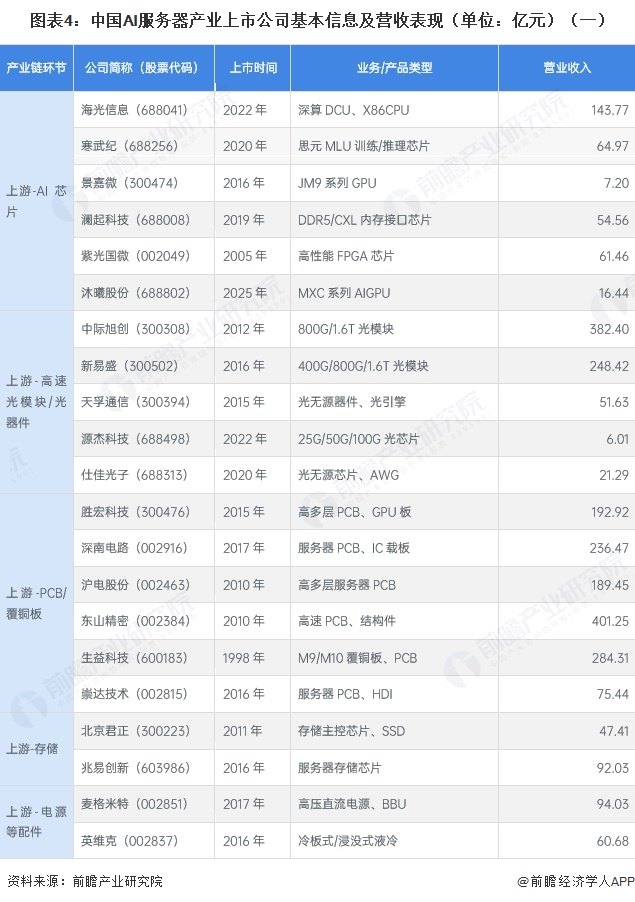The height and width of the screenshot is (902, 635).
Task: Click the 业务/产品类型 column header
Action: 395,68
